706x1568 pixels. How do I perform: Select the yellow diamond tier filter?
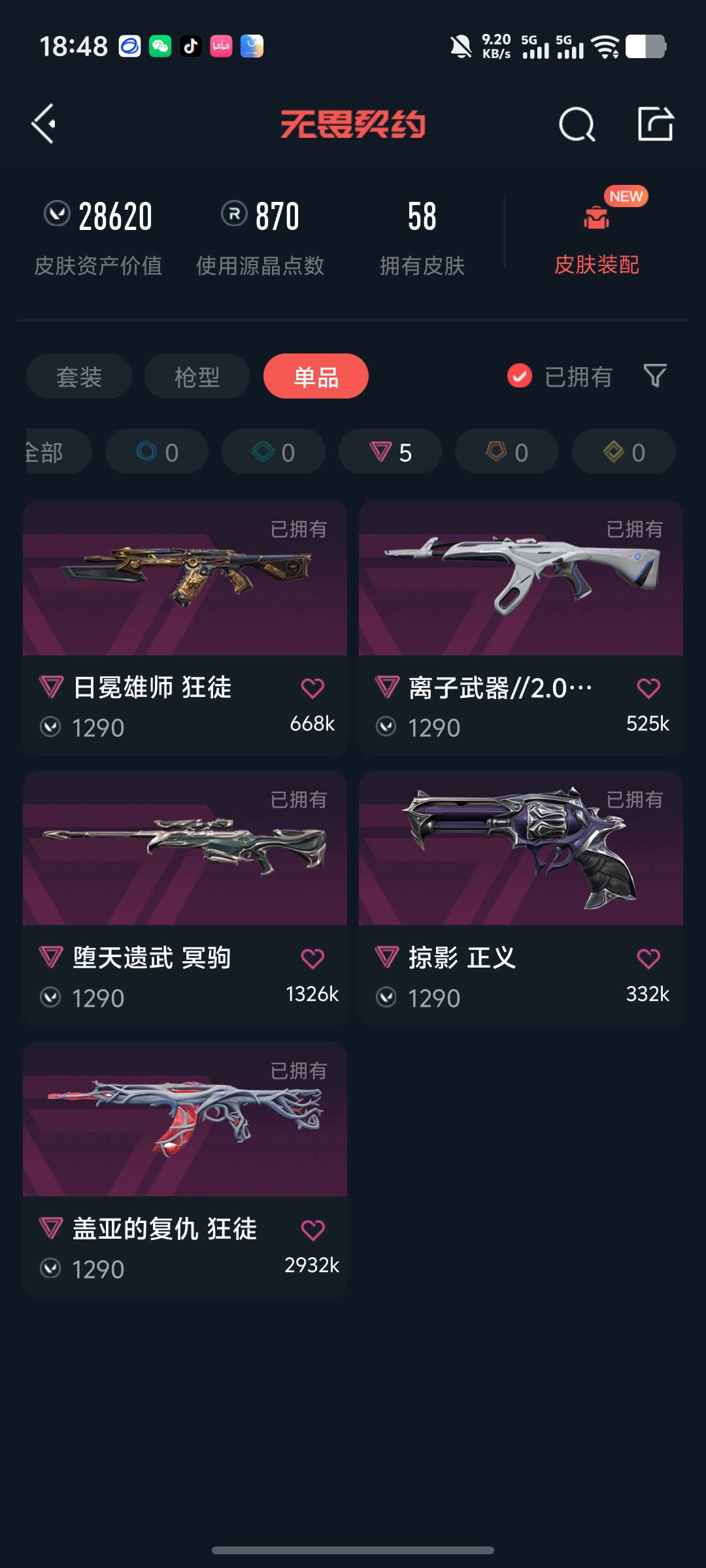624,451
